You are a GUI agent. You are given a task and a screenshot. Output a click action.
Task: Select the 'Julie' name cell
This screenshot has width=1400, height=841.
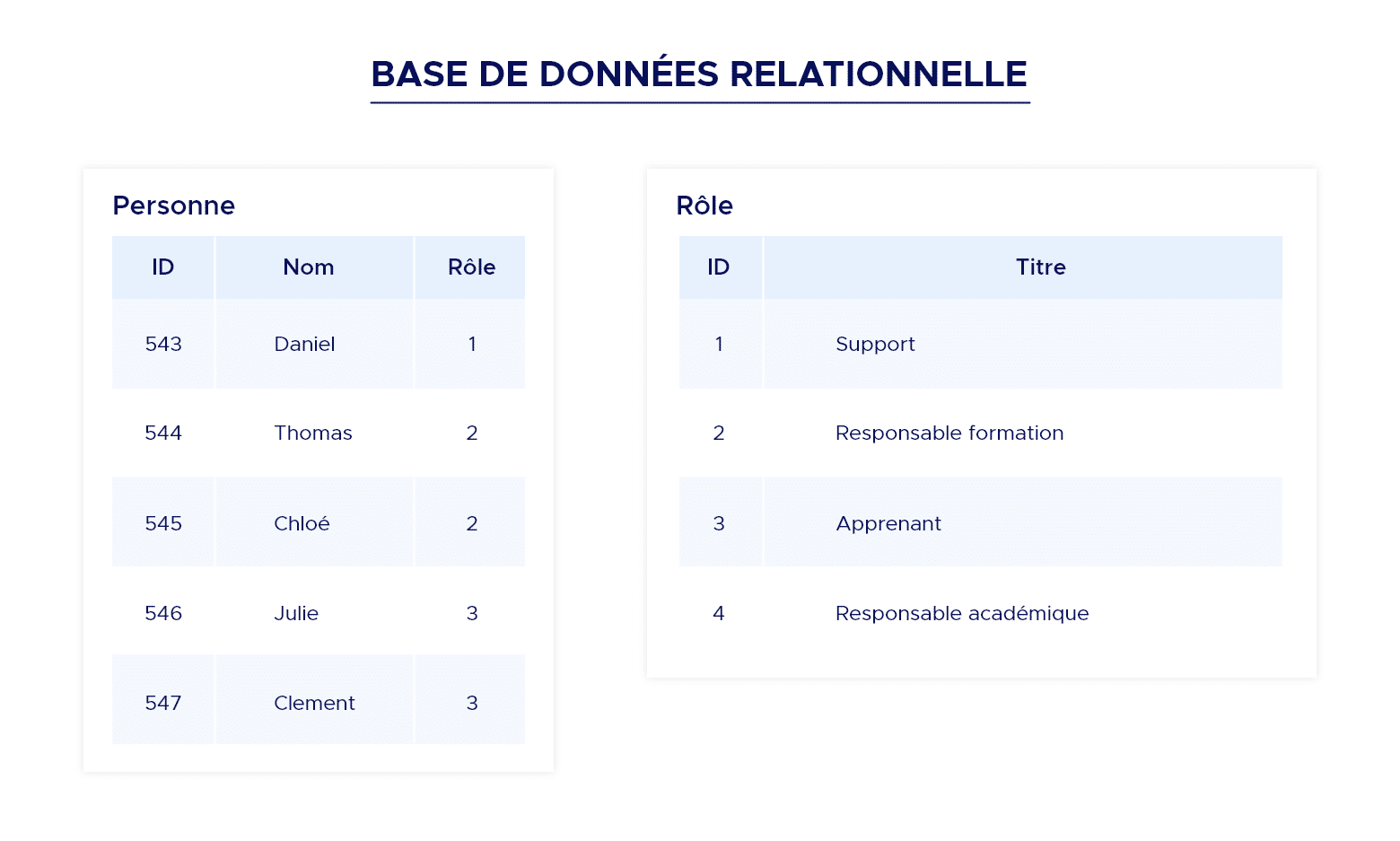coord(296,614)
